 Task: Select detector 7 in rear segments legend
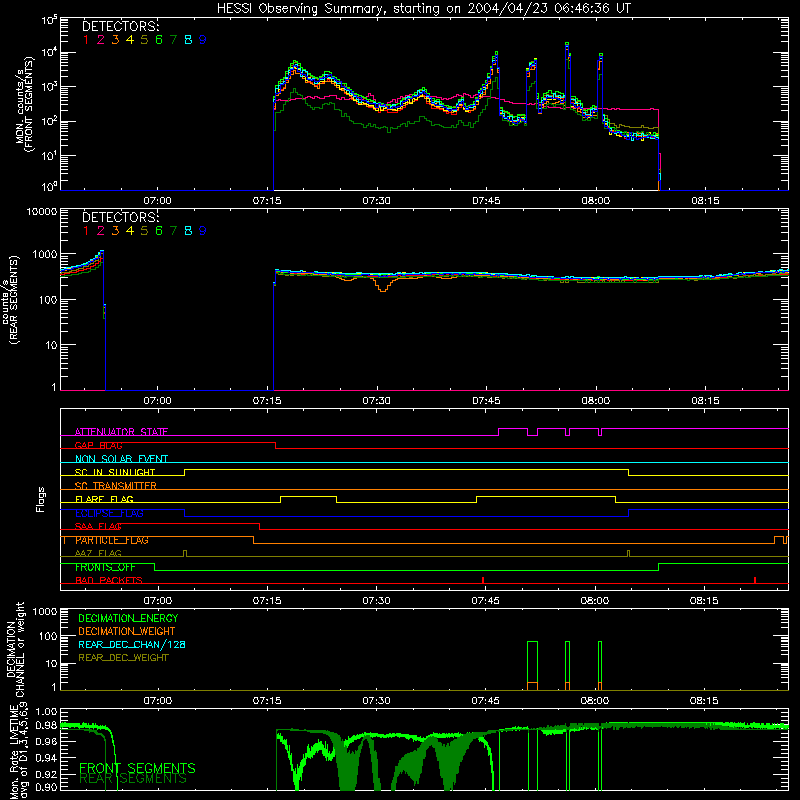click(x=173, y=231)
